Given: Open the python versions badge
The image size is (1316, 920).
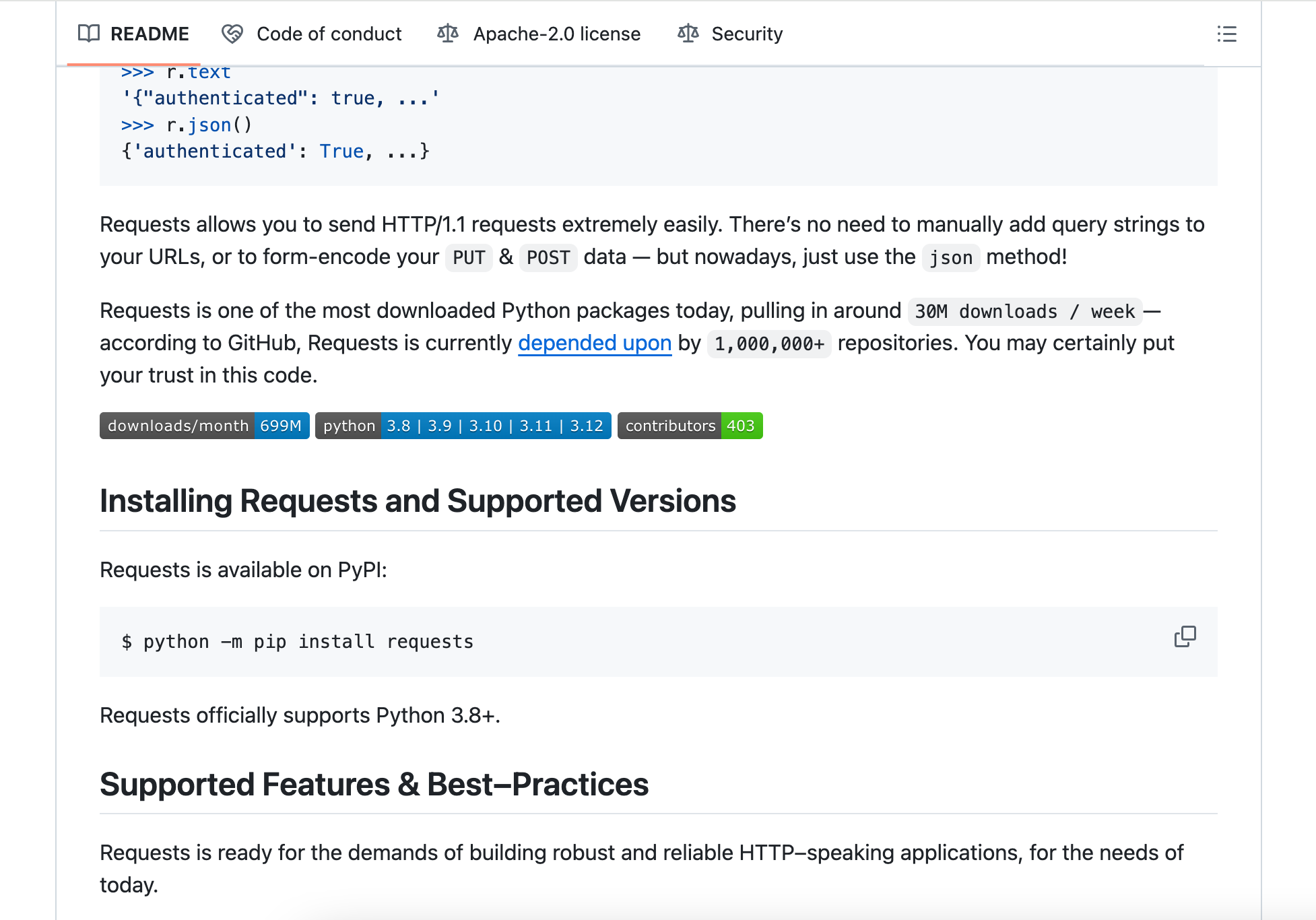Looking at the screenshot, I should (x=463, y=426).
